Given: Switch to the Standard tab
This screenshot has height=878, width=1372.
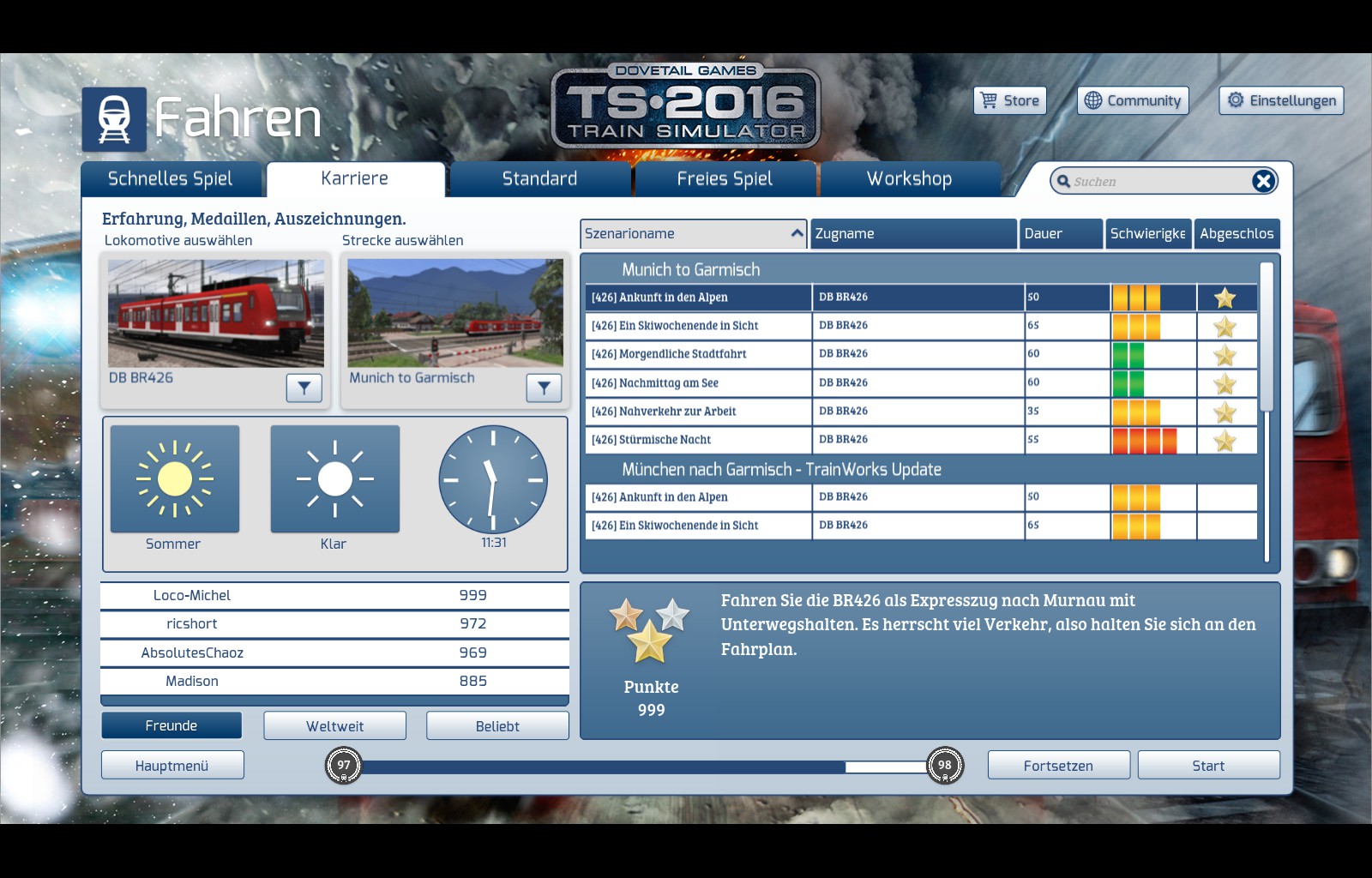Looking at the screenshot, I should [540, 178].
